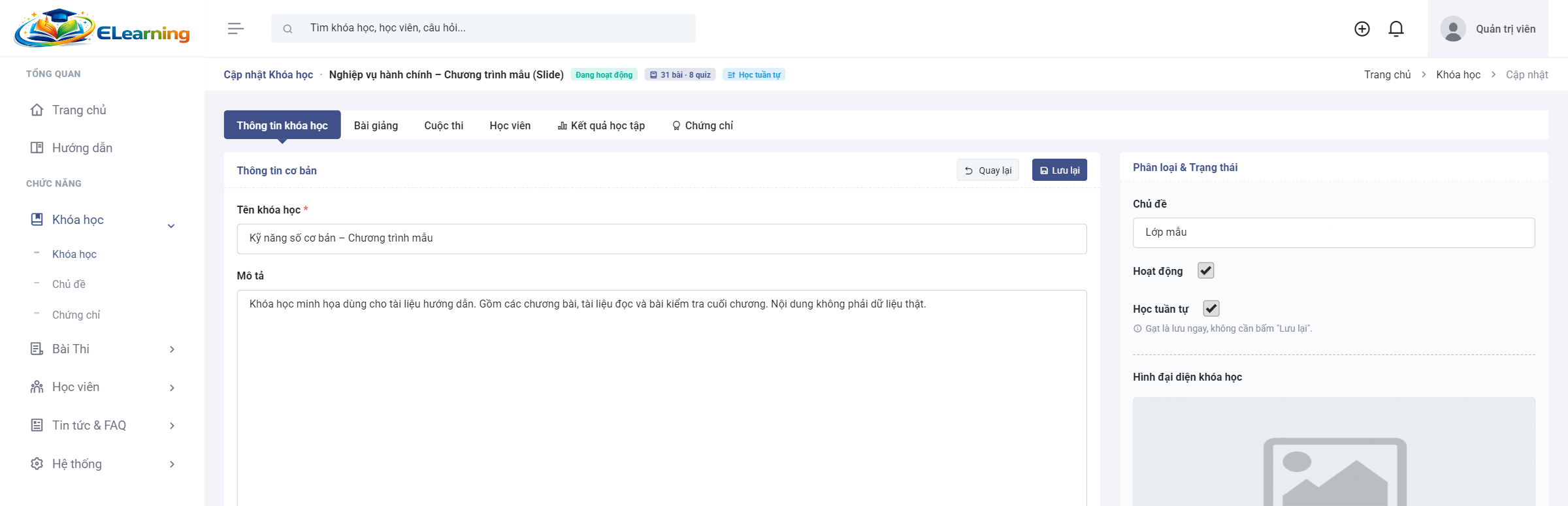Viewport: 1568px width, 506px height.
Task: Toggle the Học tuần tự checkbox
Action: pyautogui.click(x=1211, y=308)
